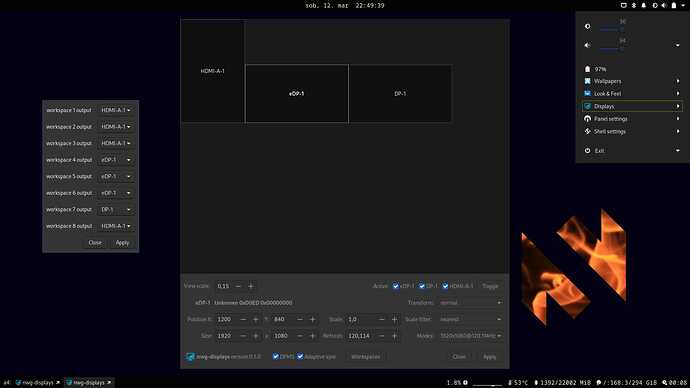Open the Shell settings submenu

tap(632, 132)
